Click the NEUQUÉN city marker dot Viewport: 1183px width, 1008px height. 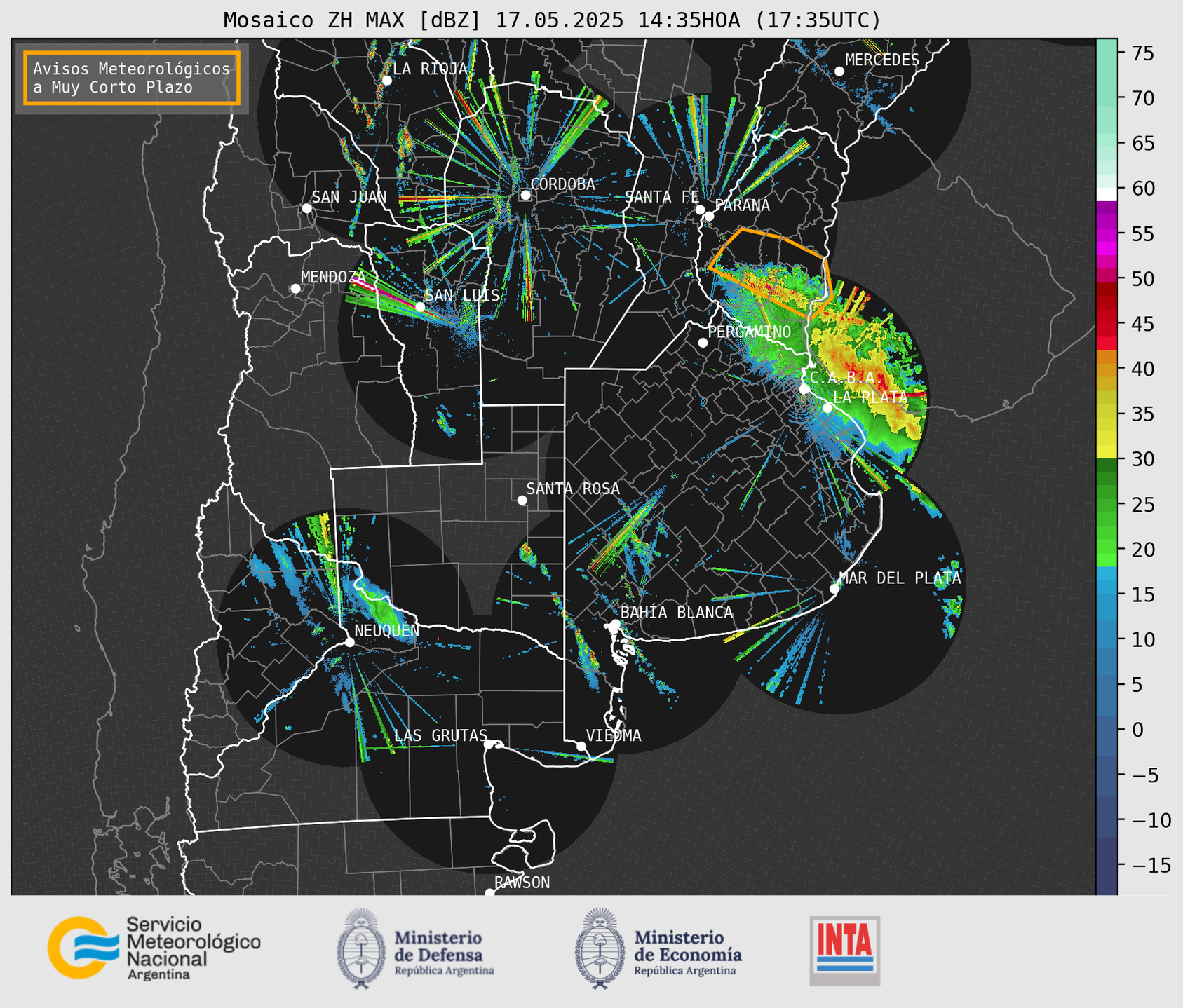pyautogui.click(x=349, y=642)
